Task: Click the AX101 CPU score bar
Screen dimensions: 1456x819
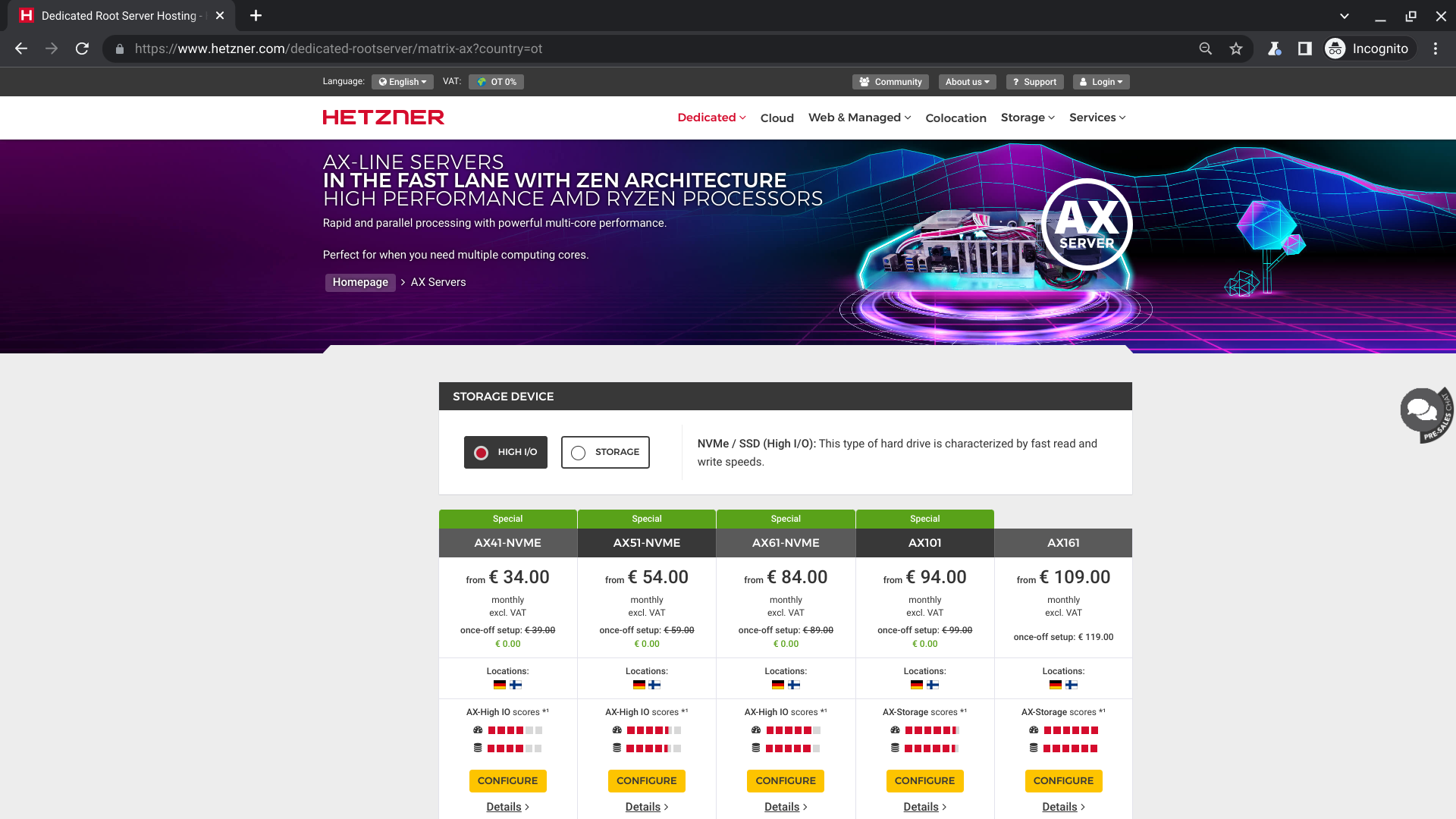Action: 932,730
